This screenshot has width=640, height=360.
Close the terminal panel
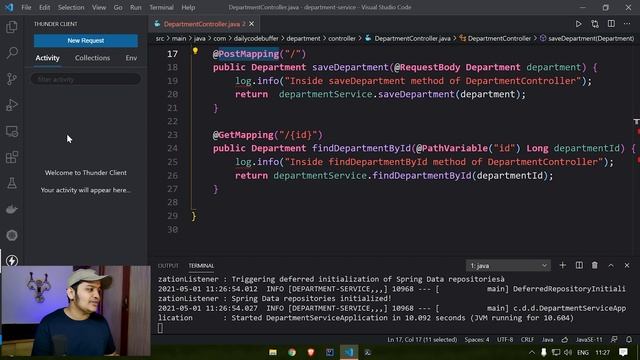point(627,265)
